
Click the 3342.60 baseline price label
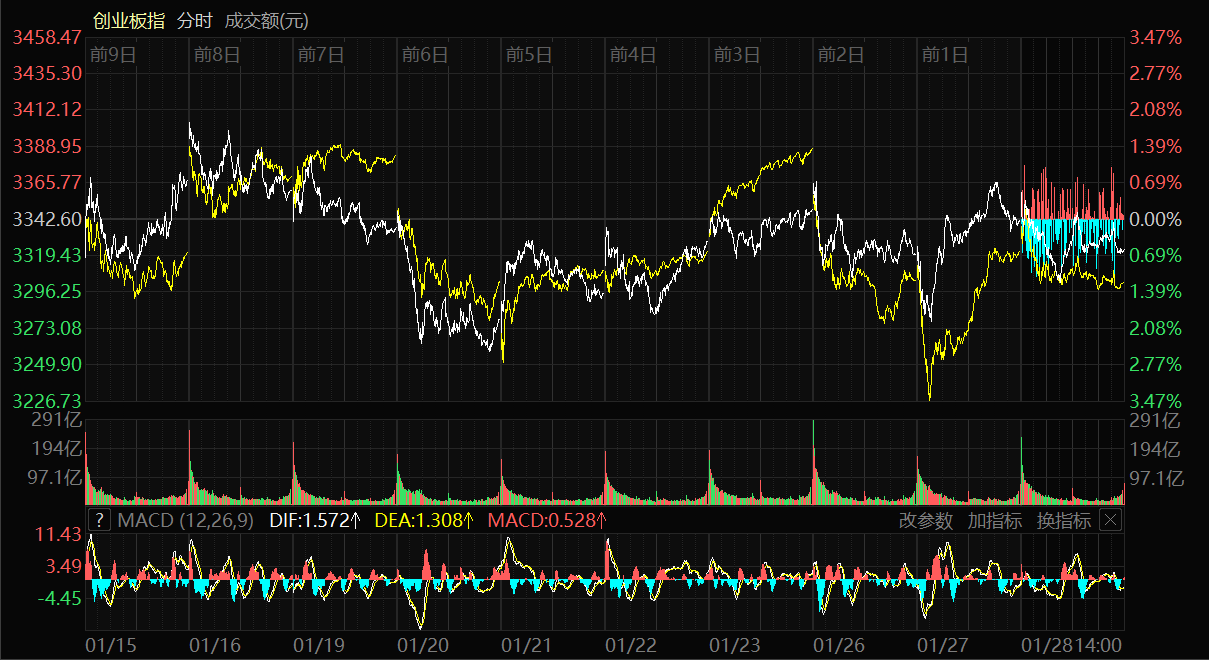[x=47, y=219]
